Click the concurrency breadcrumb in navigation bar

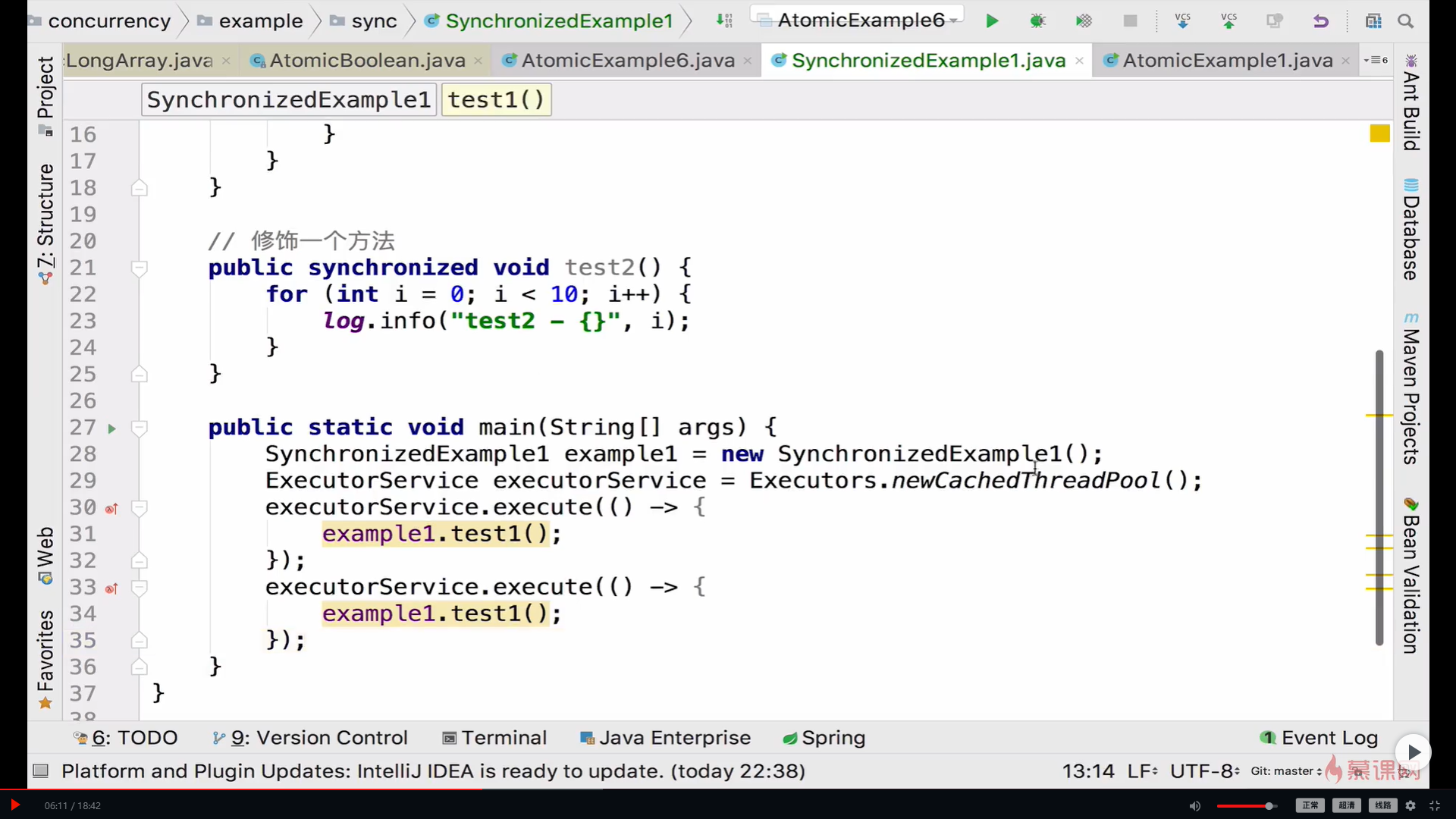[x=101, y=21]
